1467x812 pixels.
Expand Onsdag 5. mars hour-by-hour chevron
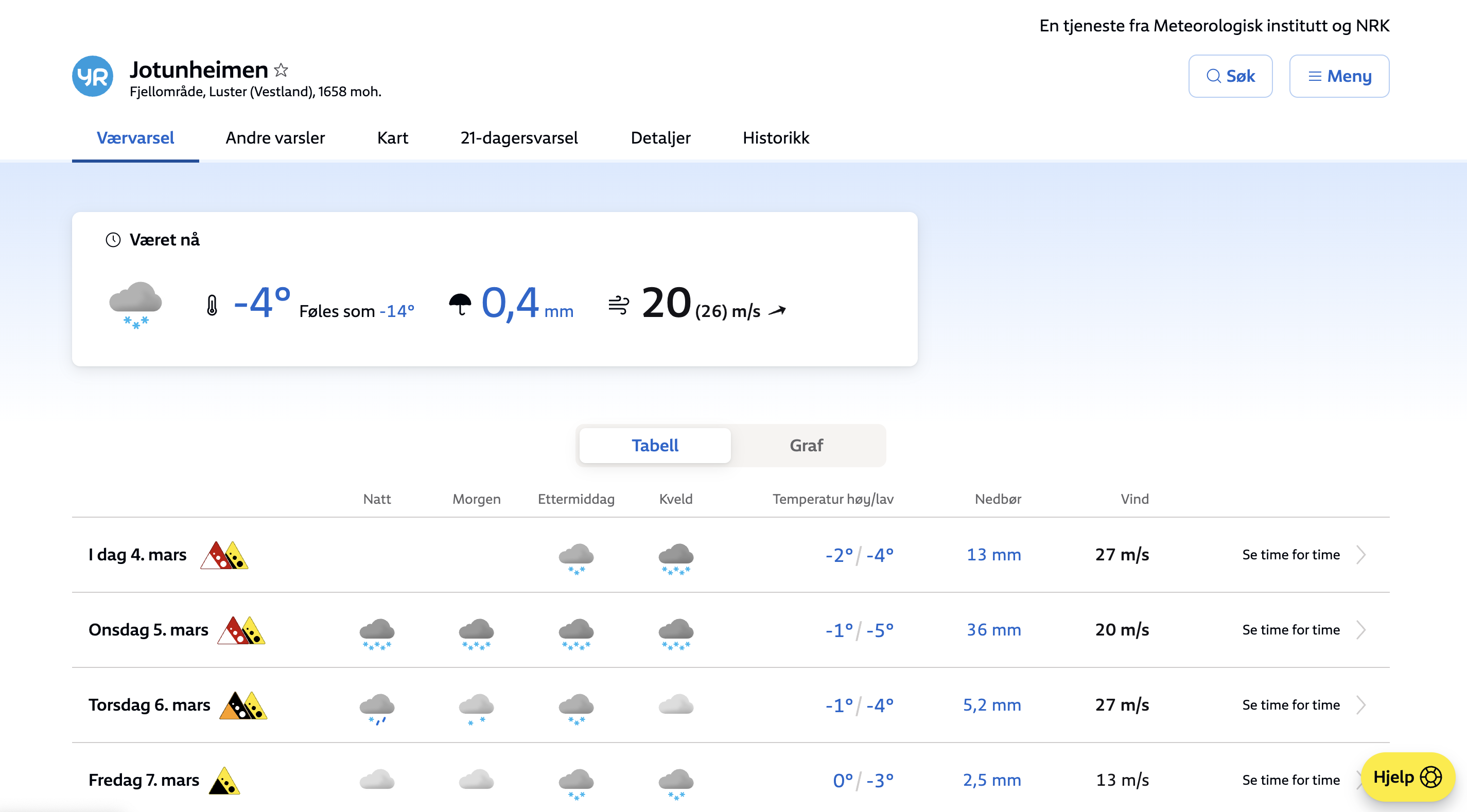point(1360,630)
